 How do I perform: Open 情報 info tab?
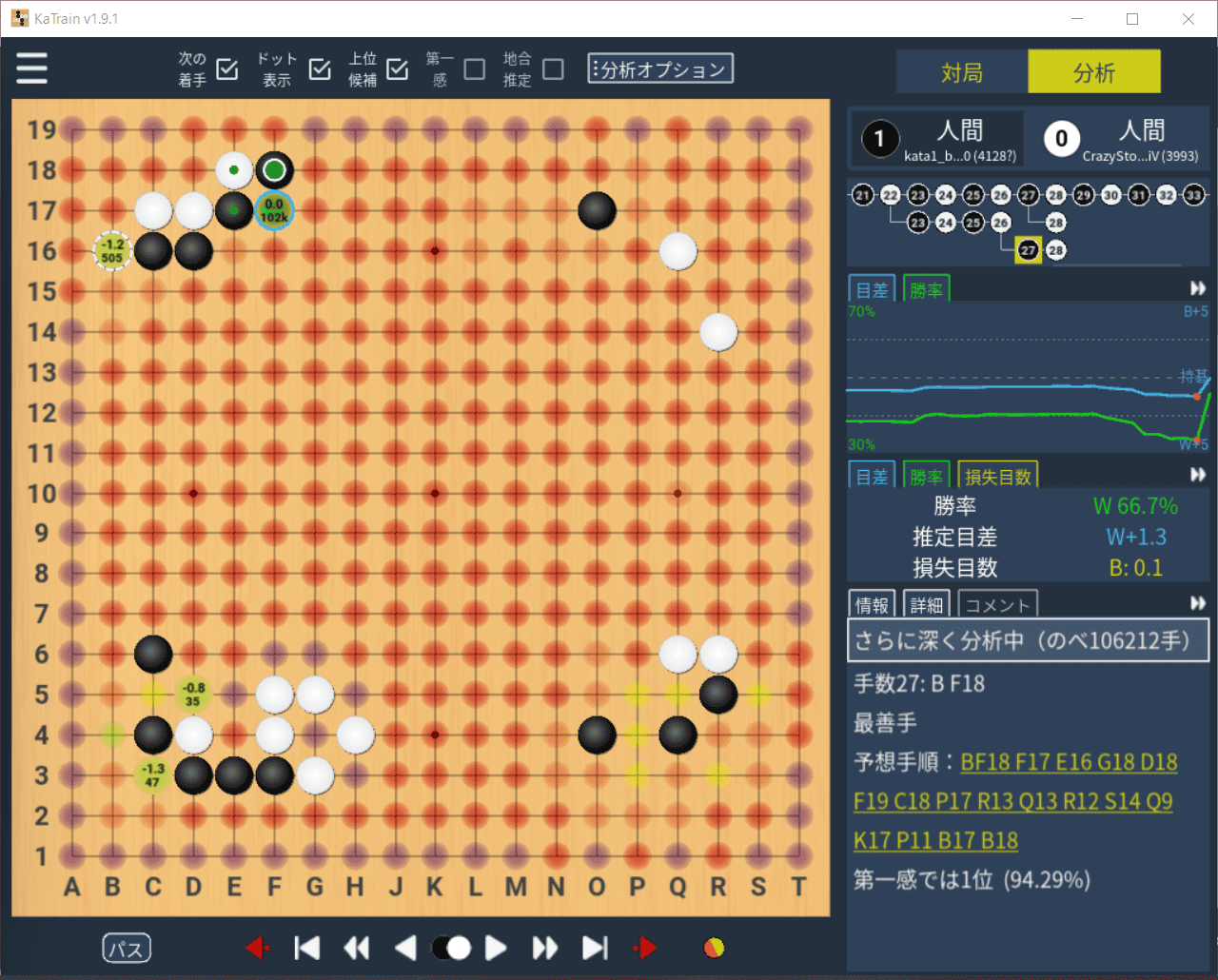(872, 604)
